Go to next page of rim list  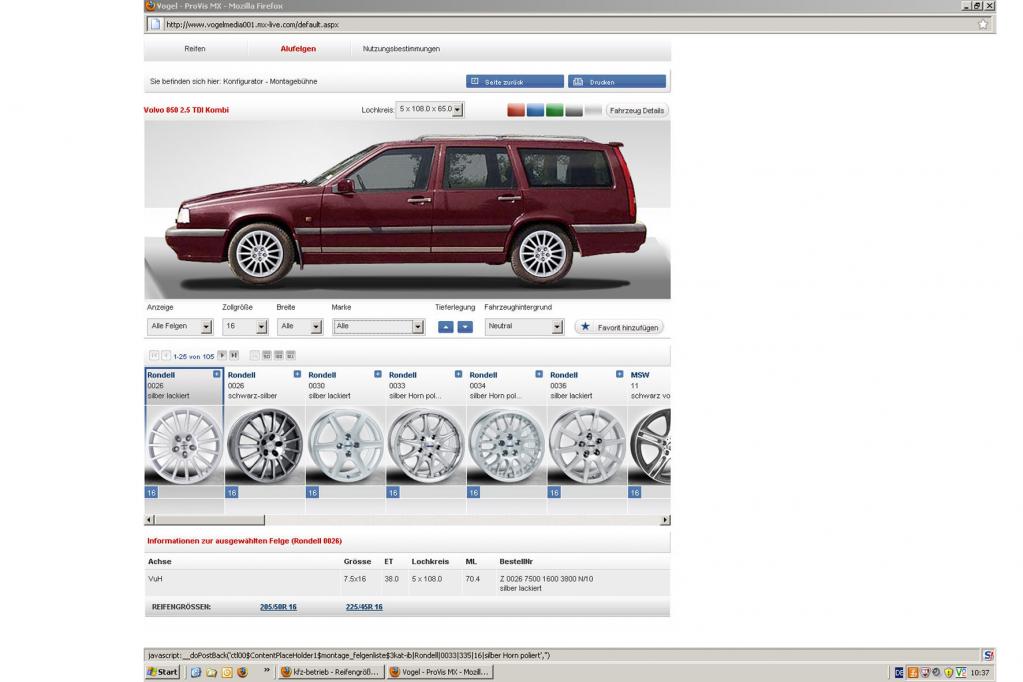click(222, 356)
